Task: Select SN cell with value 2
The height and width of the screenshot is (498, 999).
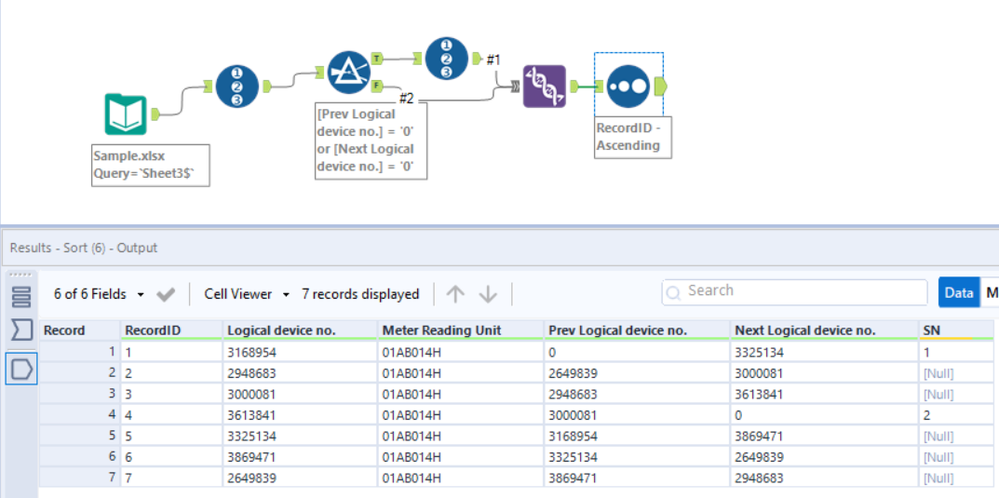Action: [956, 415]
